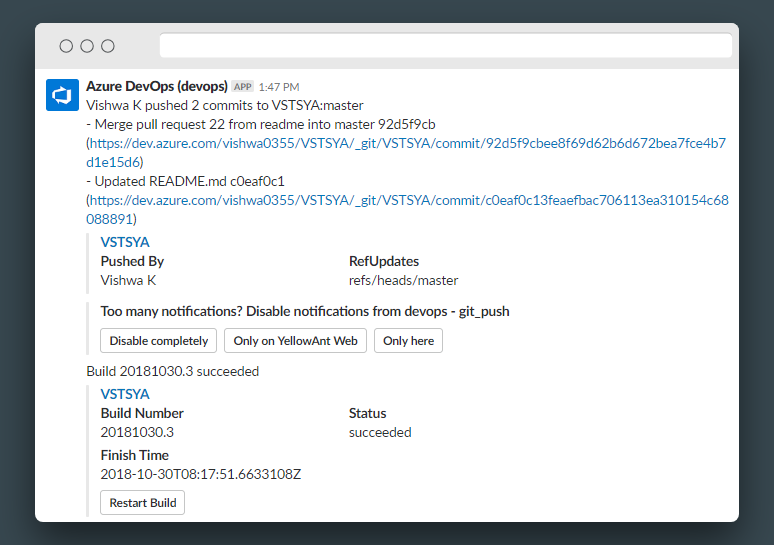
Task: Click the Azure DevOps app avatar icon
Action: [x=62, y=95]
